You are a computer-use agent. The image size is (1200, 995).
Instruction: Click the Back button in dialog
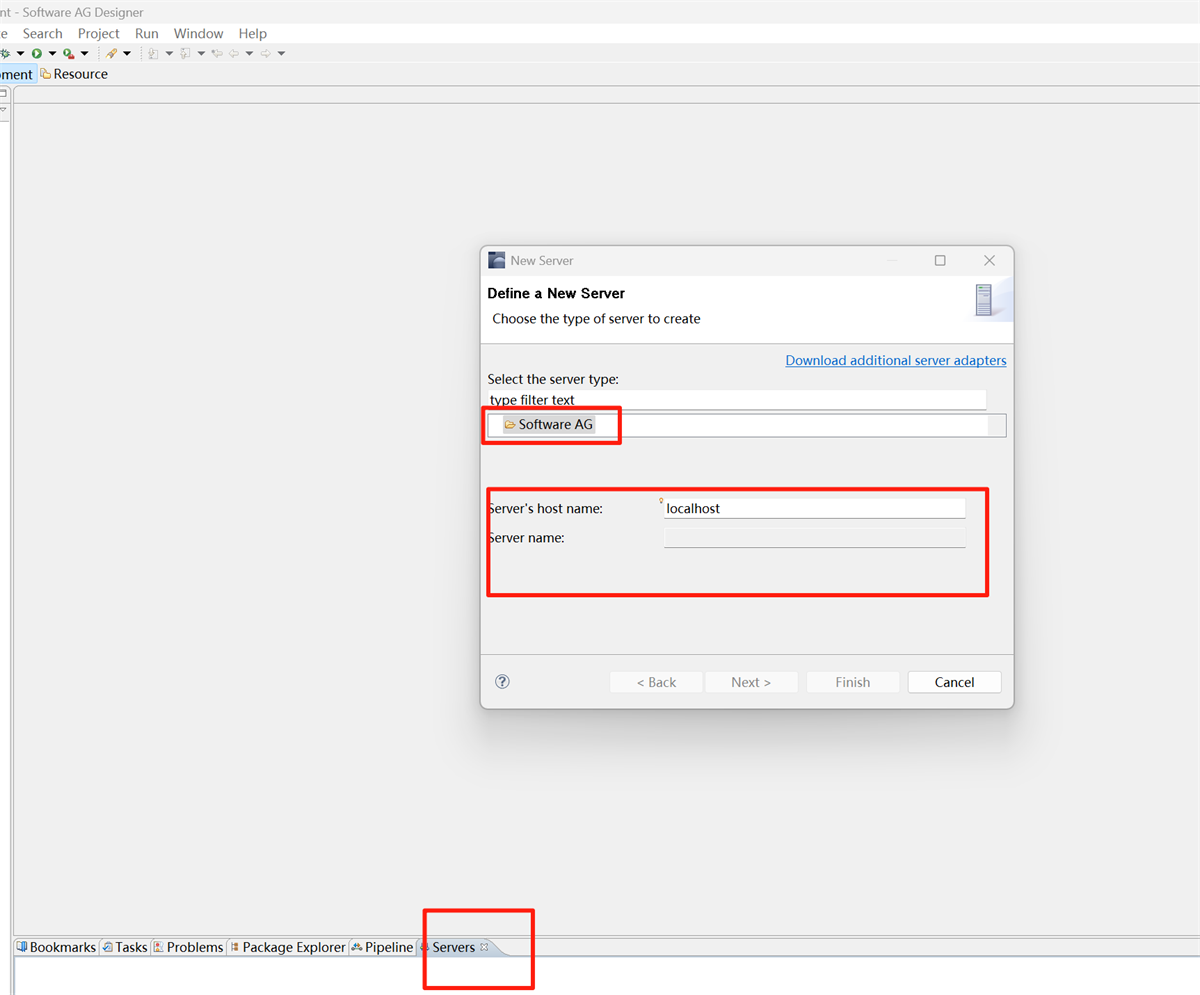click(x=656, y=682)
